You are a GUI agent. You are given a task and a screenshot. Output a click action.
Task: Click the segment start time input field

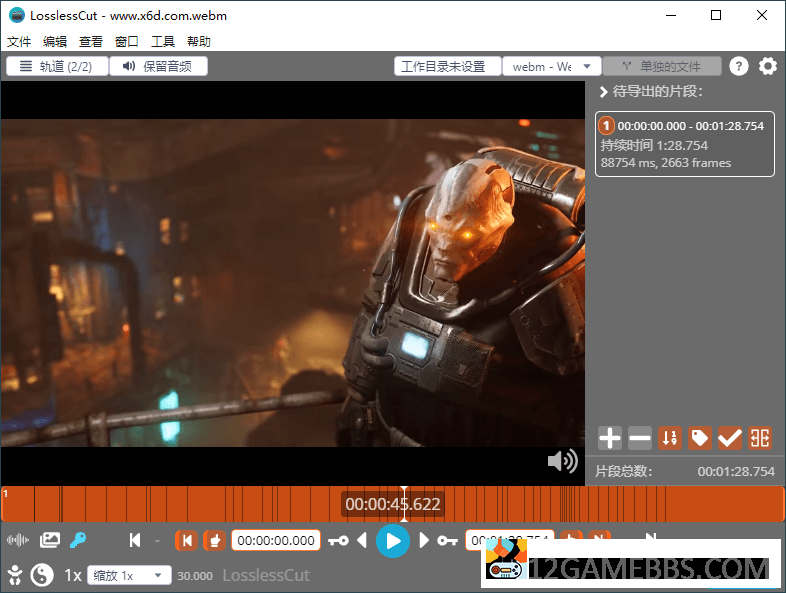point(276,541)
